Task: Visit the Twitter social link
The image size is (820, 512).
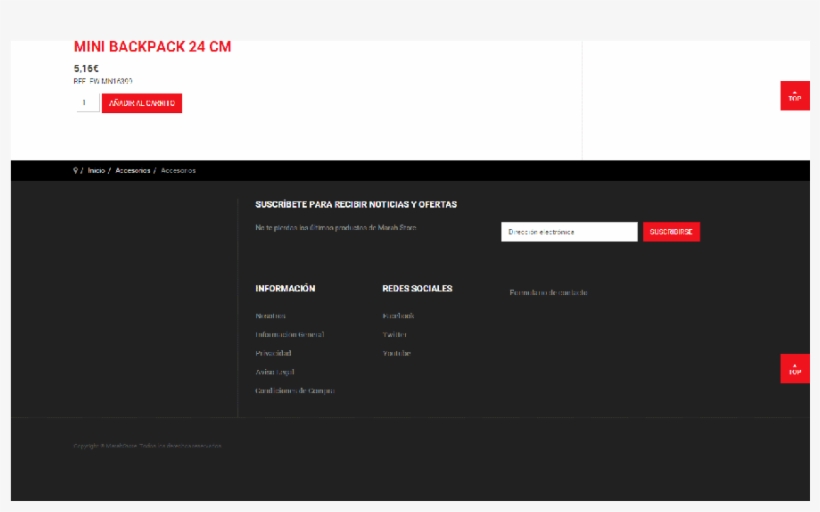Action: pos(394,335)
